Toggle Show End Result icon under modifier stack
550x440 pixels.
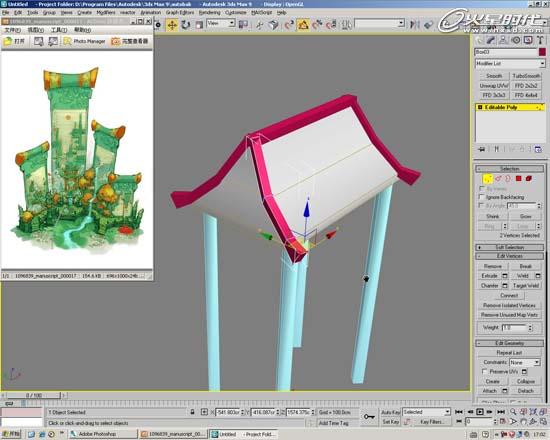(496, 149)
